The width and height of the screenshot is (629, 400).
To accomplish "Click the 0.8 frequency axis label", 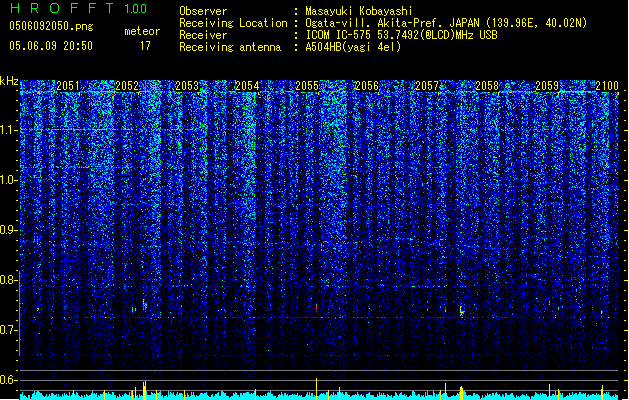I will coord(9,280).
